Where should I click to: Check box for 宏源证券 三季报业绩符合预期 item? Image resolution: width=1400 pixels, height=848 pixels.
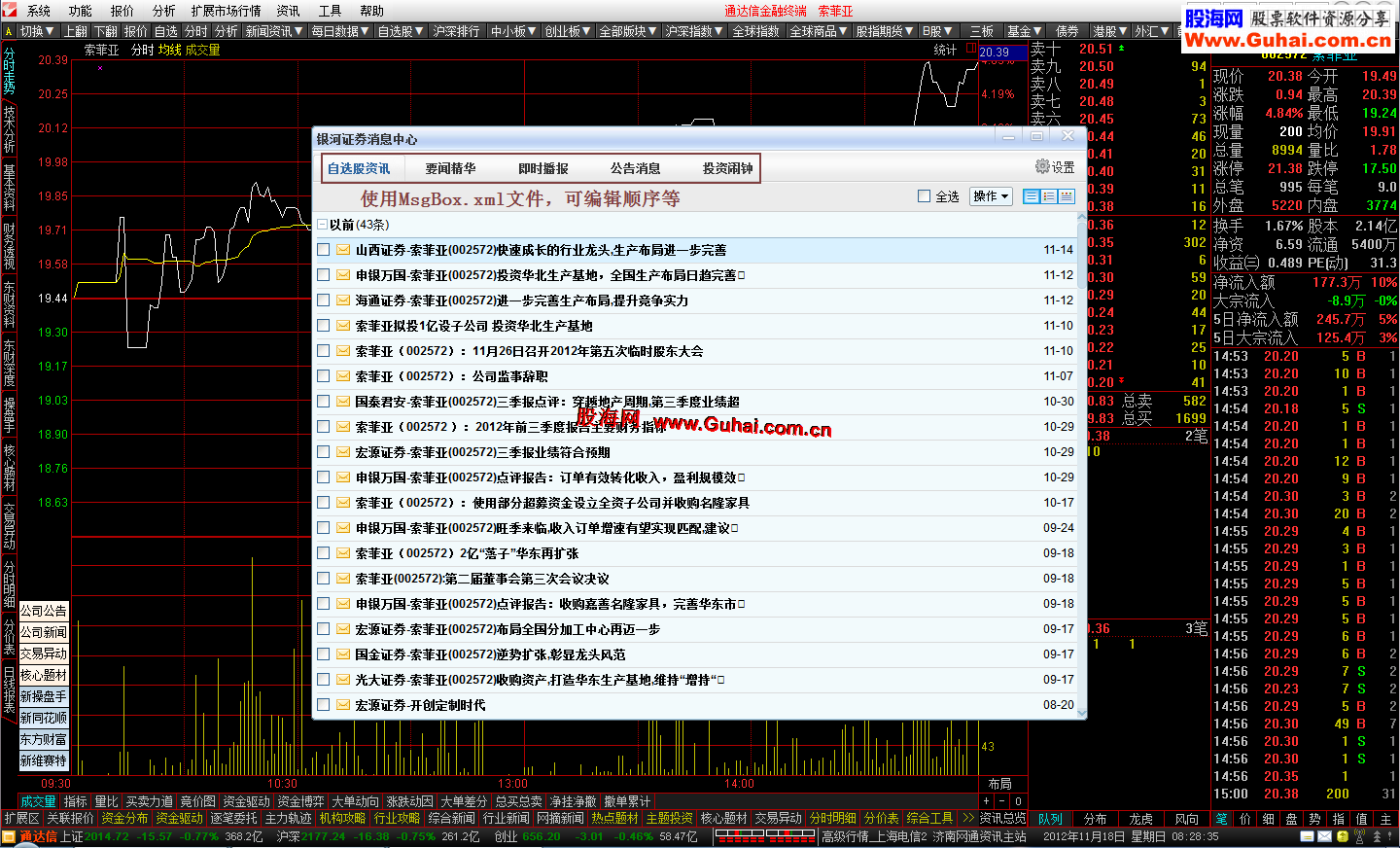click(323, 452)
